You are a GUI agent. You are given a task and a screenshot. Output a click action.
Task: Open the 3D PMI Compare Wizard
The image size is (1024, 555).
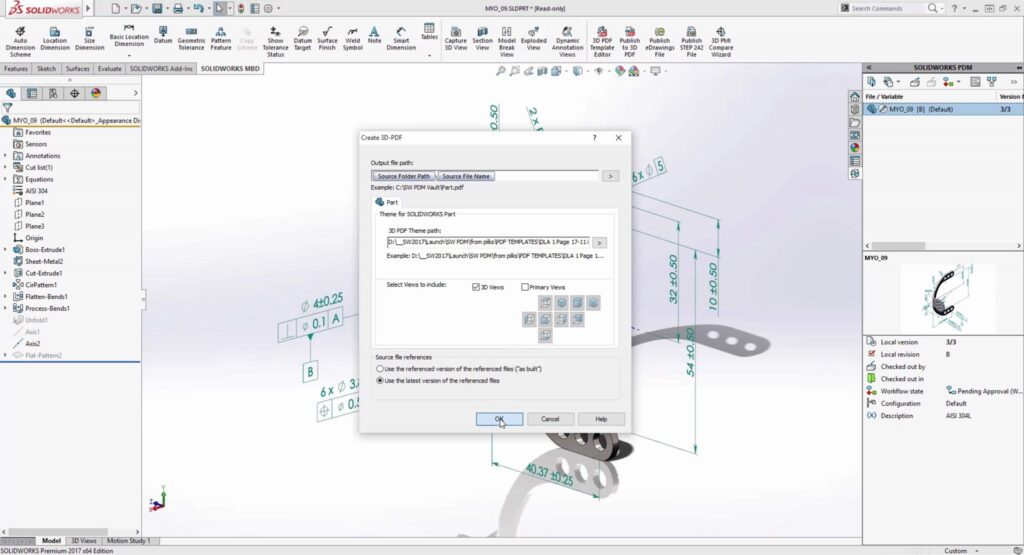[x=721, y=42]
